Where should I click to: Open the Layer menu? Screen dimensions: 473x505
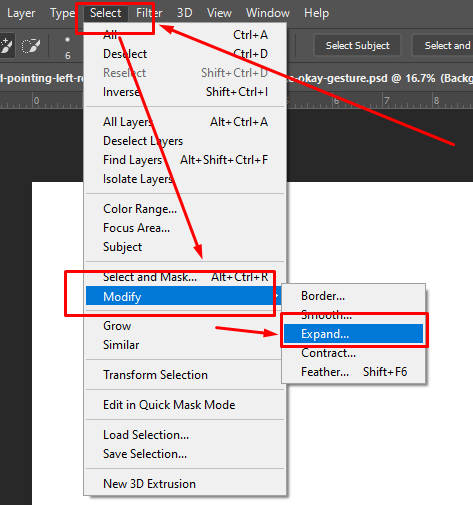coord(21,13)
